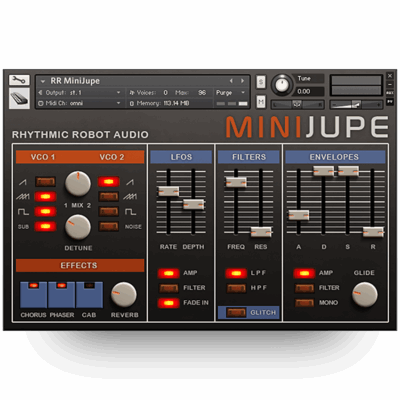Click the keyboard instrument icon

19,98
